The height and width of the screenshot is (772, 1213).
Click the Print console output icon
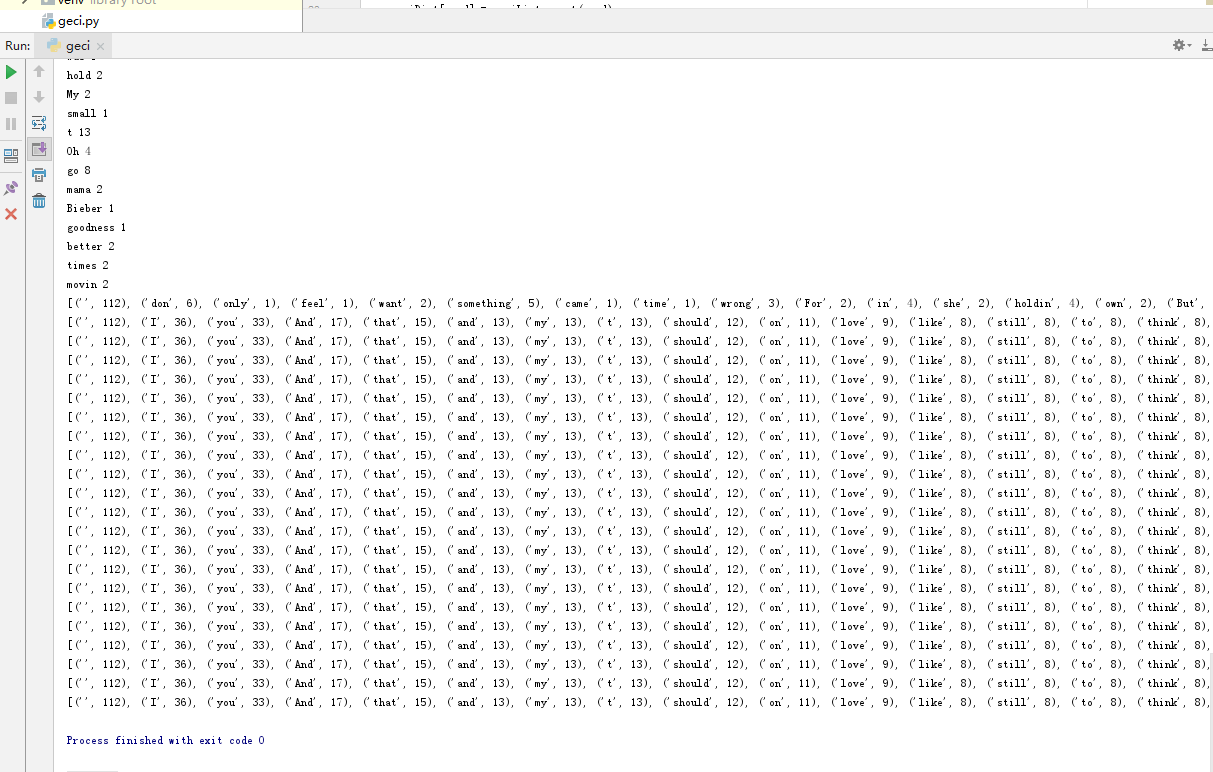pos(39,175)
